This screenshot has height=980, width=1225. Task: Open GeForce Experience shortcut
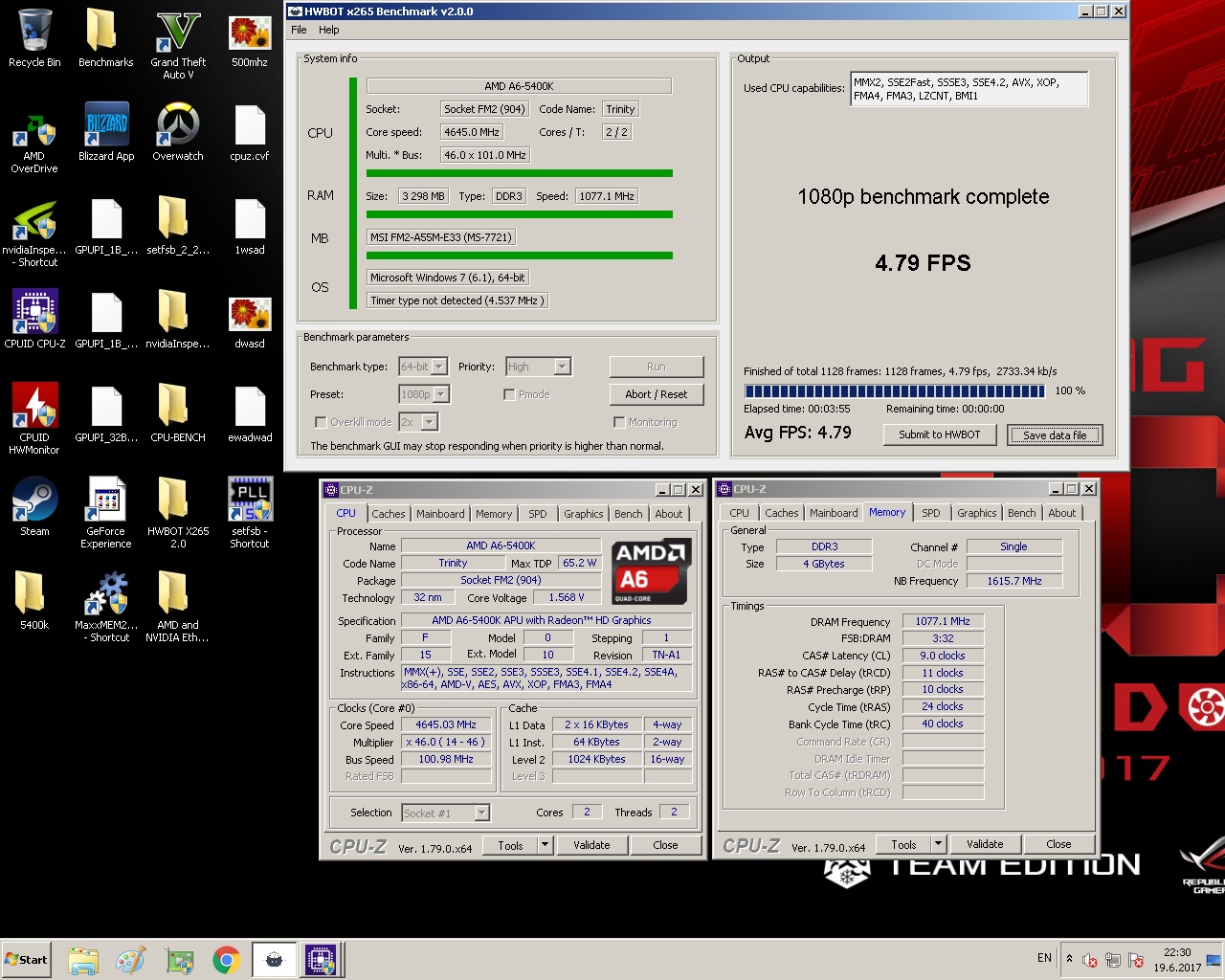[x=106, y=512]
